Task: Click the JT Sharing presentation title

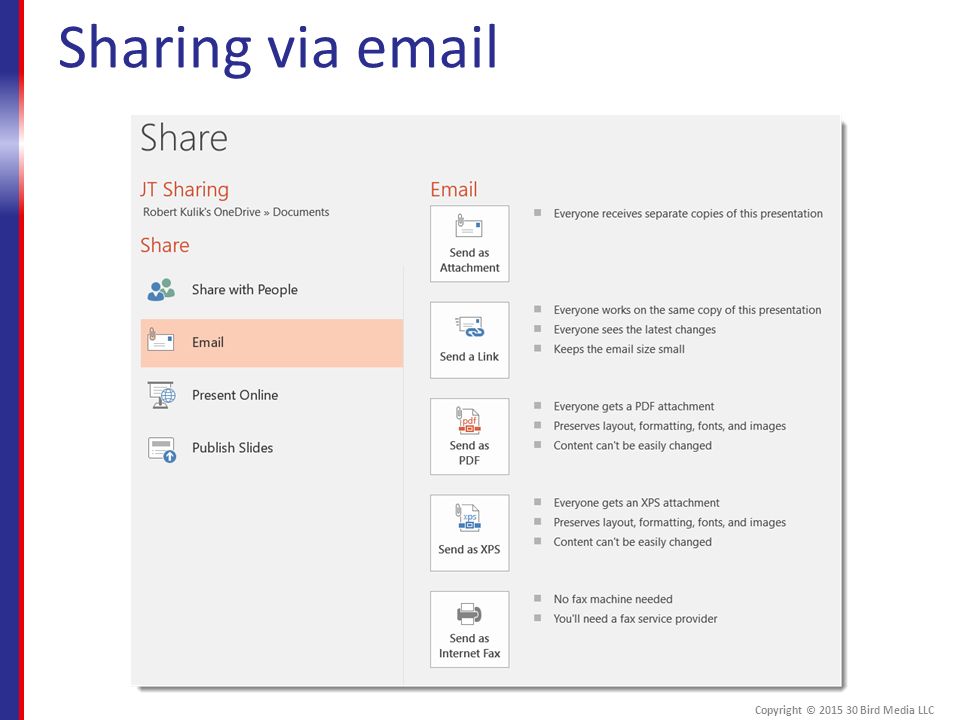Action: coord(184,190)
